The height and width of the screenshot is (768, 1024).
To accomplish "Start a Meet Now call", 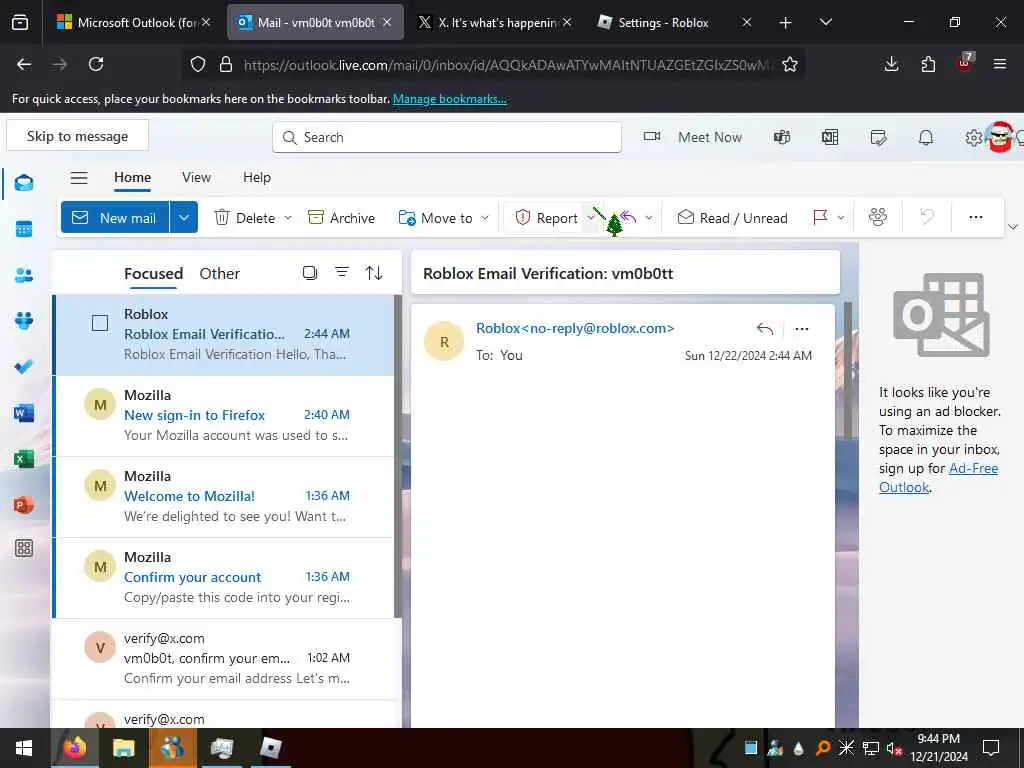I will click(x=693, y=137).
